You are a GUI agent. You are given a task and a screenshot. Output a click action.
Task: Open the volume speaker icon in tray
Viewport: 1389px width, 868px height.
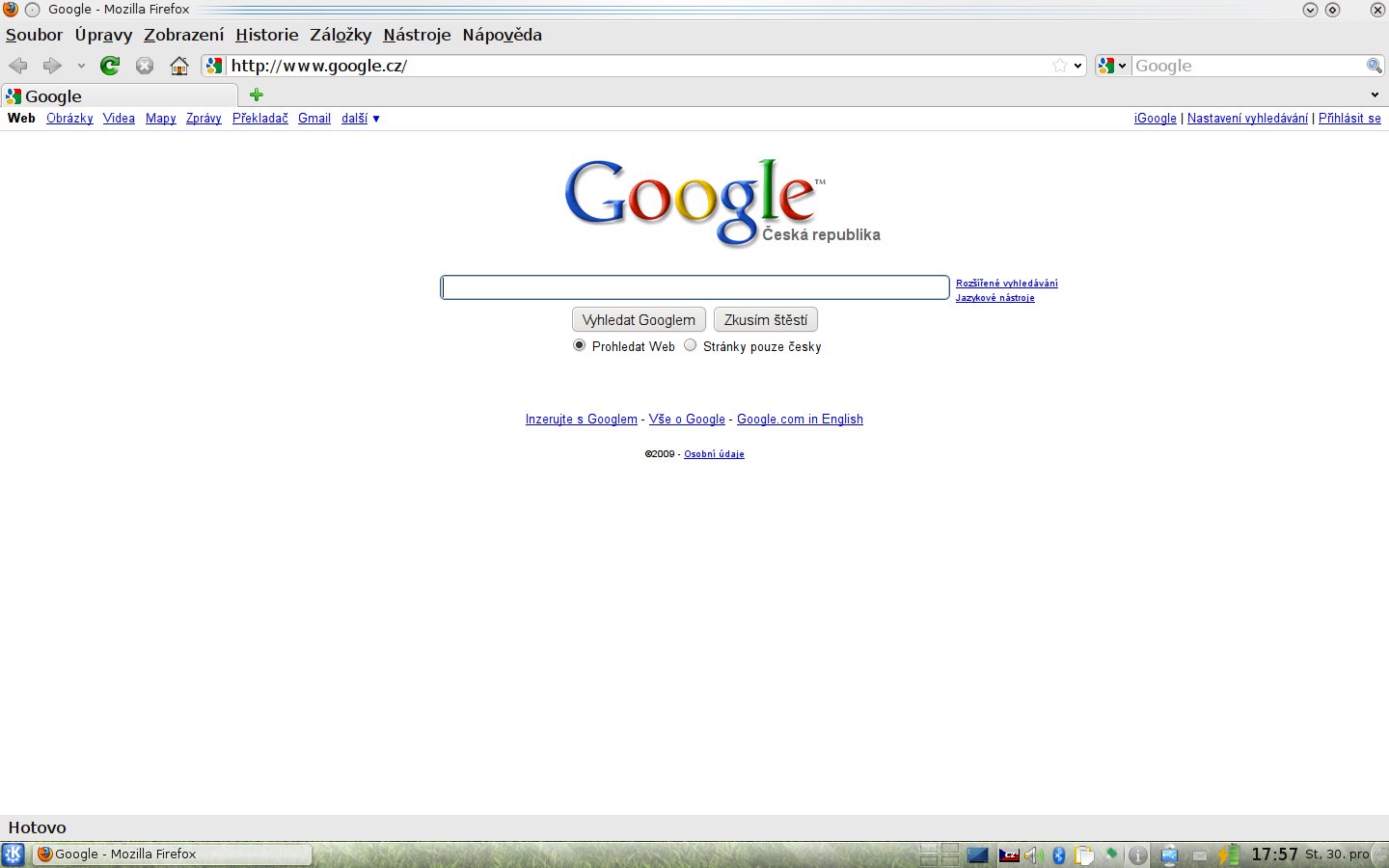coord(1032,855)
